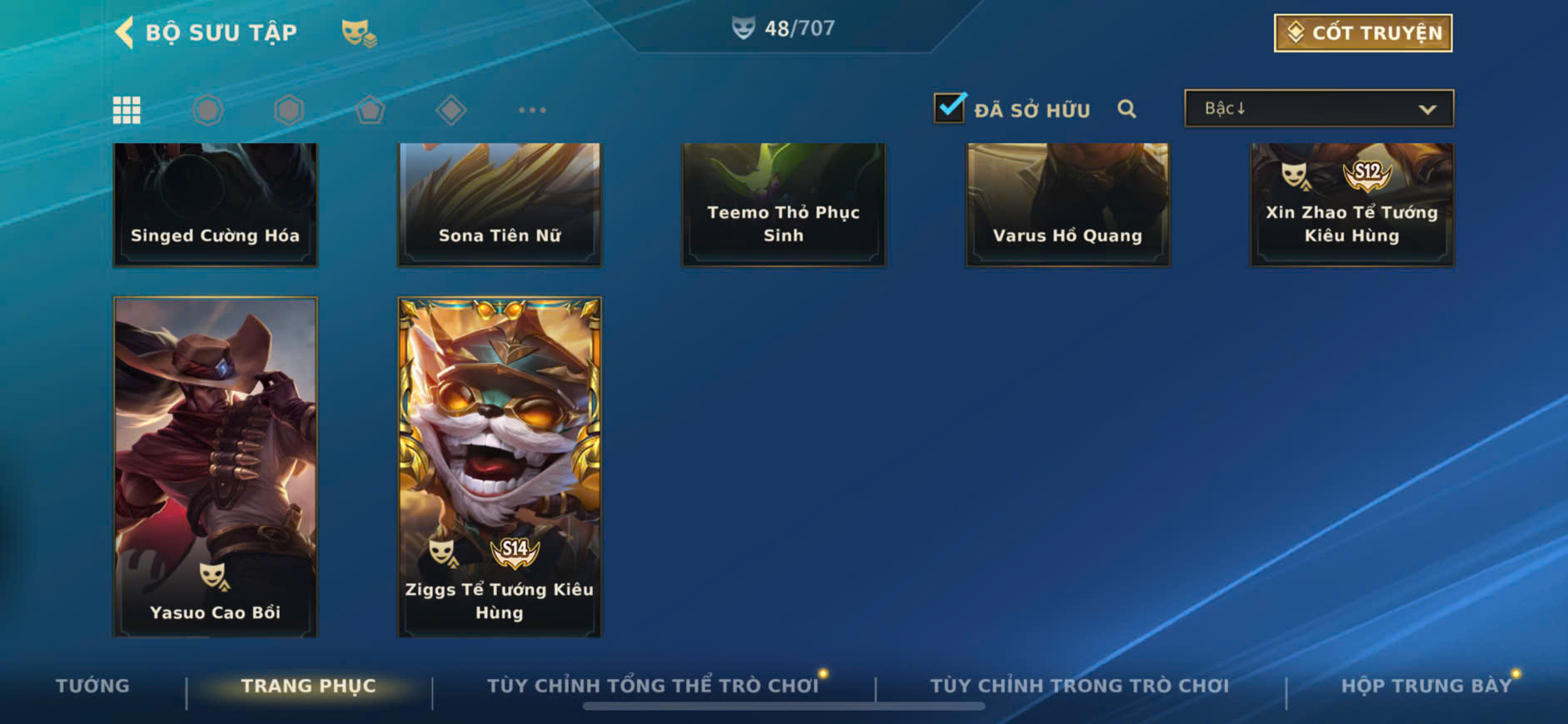Viewport: 1568px width, 724px height.
Task: Uncheck the Đã Sở Hữu owned filter
Action: [x=949, y=107]
